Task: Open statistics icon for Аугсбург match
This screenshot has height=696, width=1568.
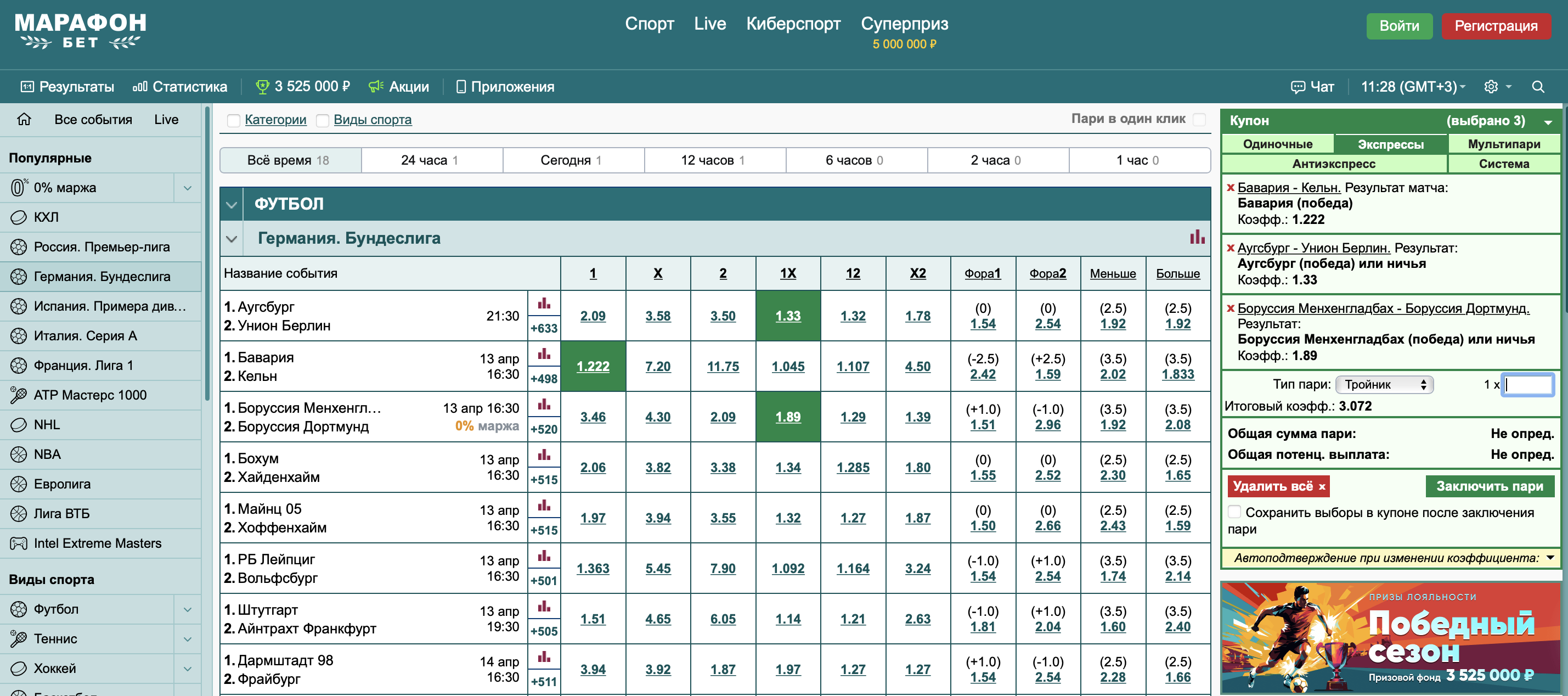Action: pyautogui.click(x=544, y=303)
